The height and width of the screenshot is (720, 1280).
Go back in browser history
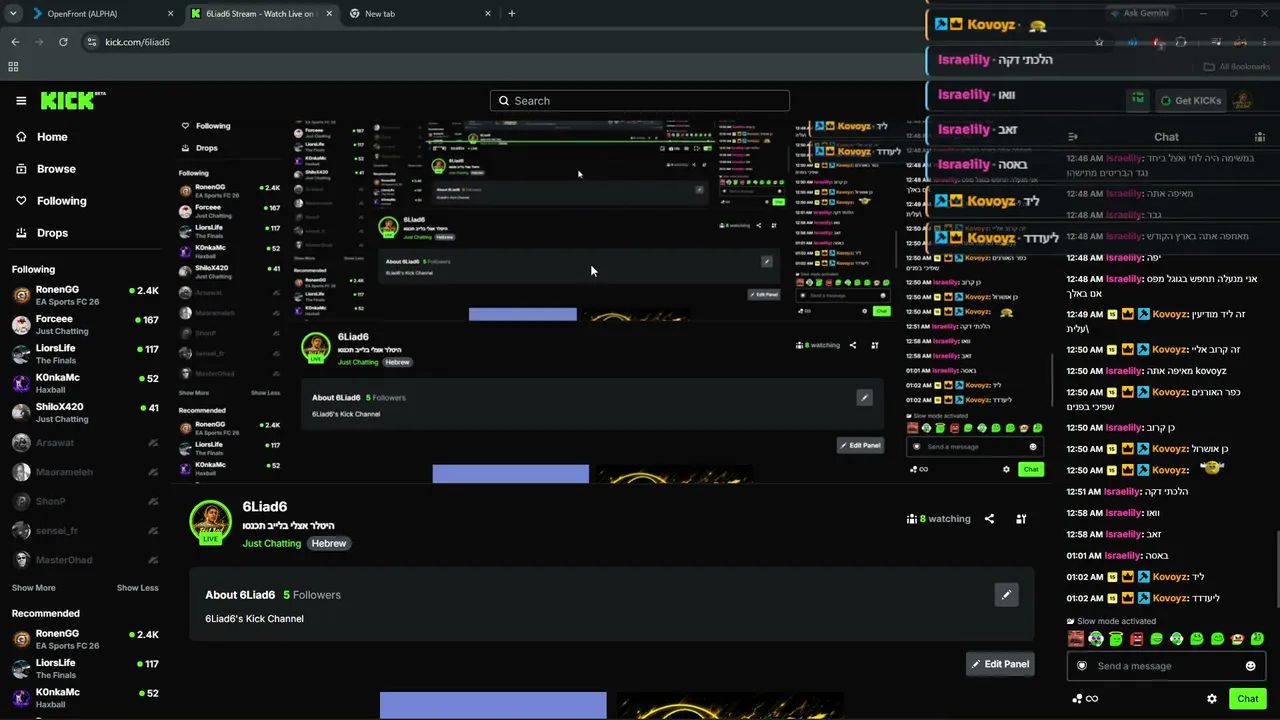point(15,42)
